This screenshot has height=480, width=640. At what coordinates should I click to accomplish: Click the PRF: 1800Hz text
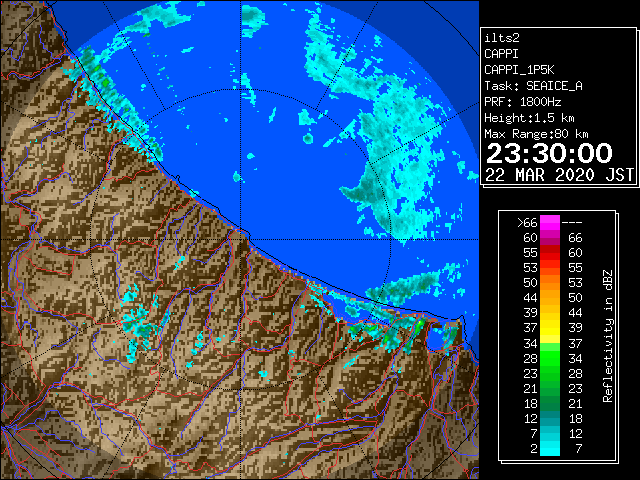(x=522, y=102)
